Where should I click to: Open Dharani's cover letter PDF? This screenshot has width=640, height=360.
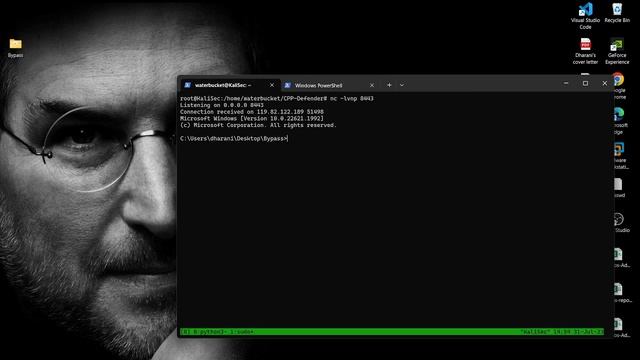click(x=585, y=51)
